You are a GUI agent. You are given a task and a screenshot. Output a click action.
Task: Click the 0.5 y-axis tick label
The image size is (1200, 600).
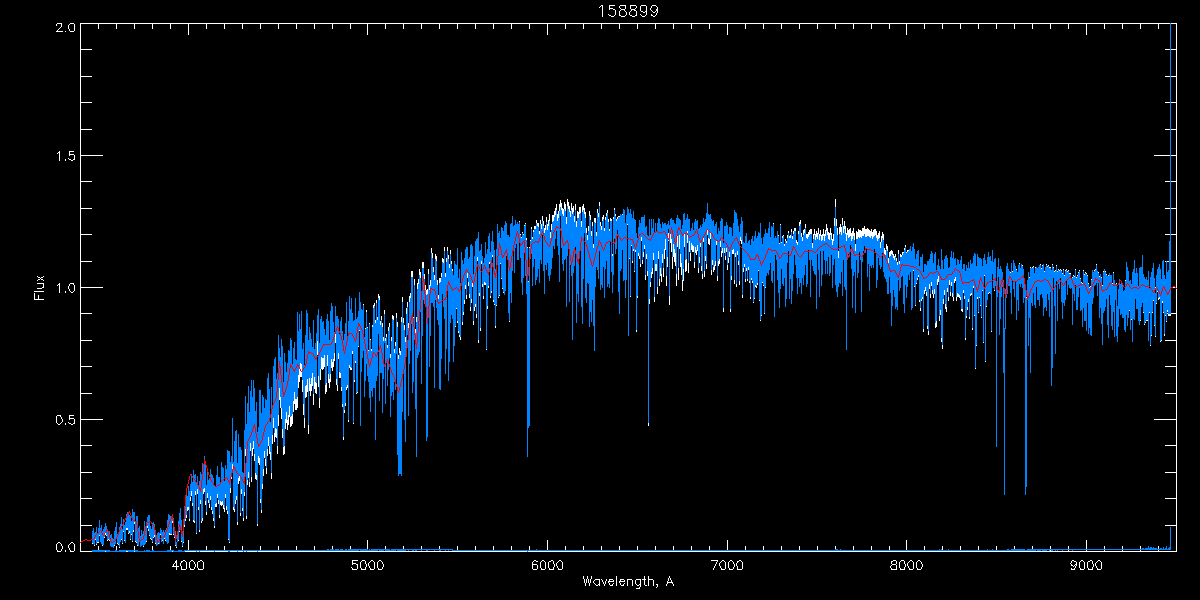(66, 419)
